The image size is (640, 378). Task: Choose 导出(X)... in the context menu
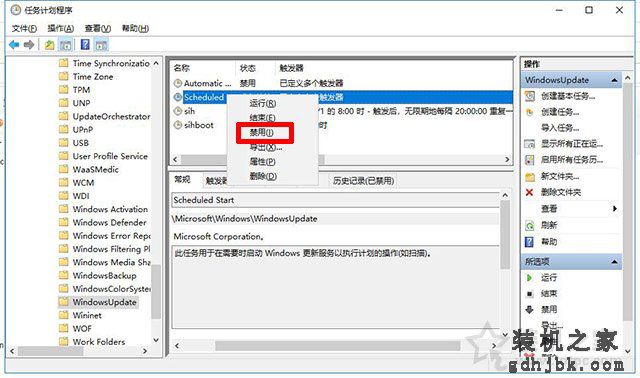click(265, 147)
